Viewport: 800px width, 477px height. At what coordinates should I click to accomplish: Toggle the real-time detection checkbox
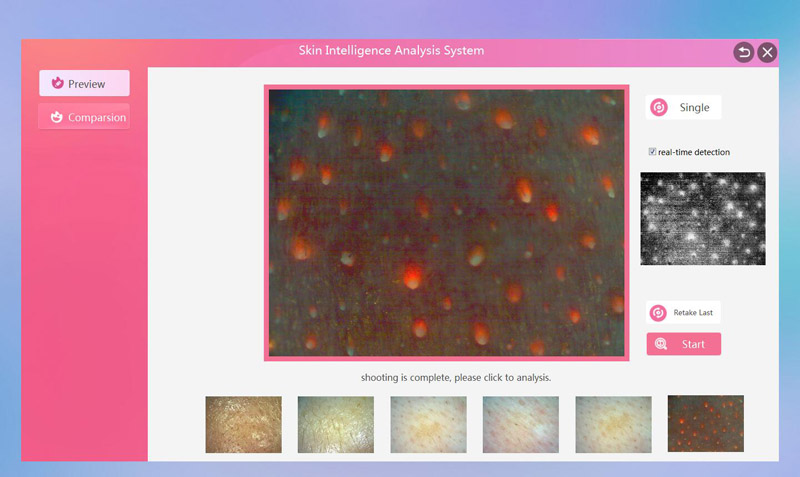tap(652, 152)
